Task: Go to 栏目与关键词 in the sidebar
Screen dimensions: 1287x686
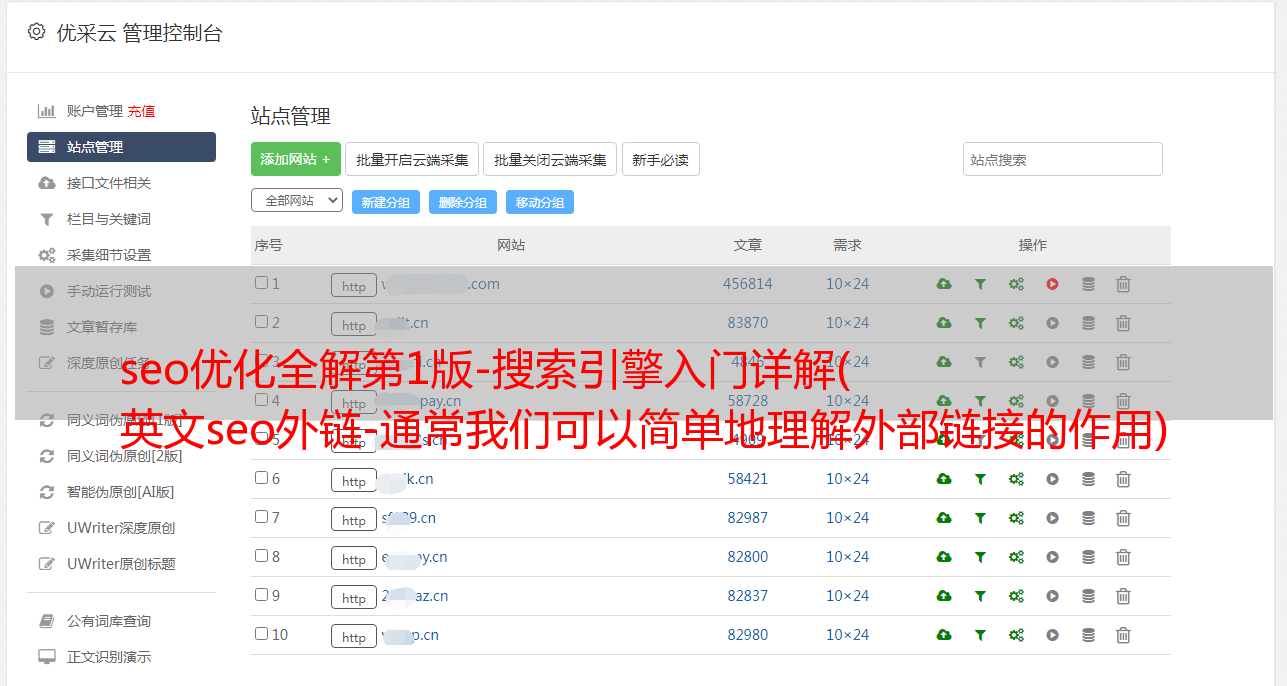Action: (x=109, y=219)
